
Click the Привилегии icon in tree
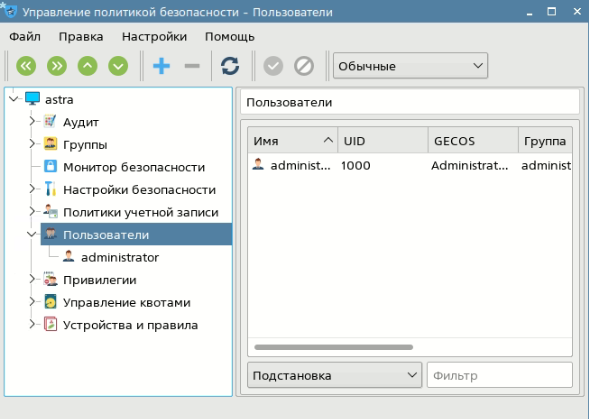coord(50,279)
